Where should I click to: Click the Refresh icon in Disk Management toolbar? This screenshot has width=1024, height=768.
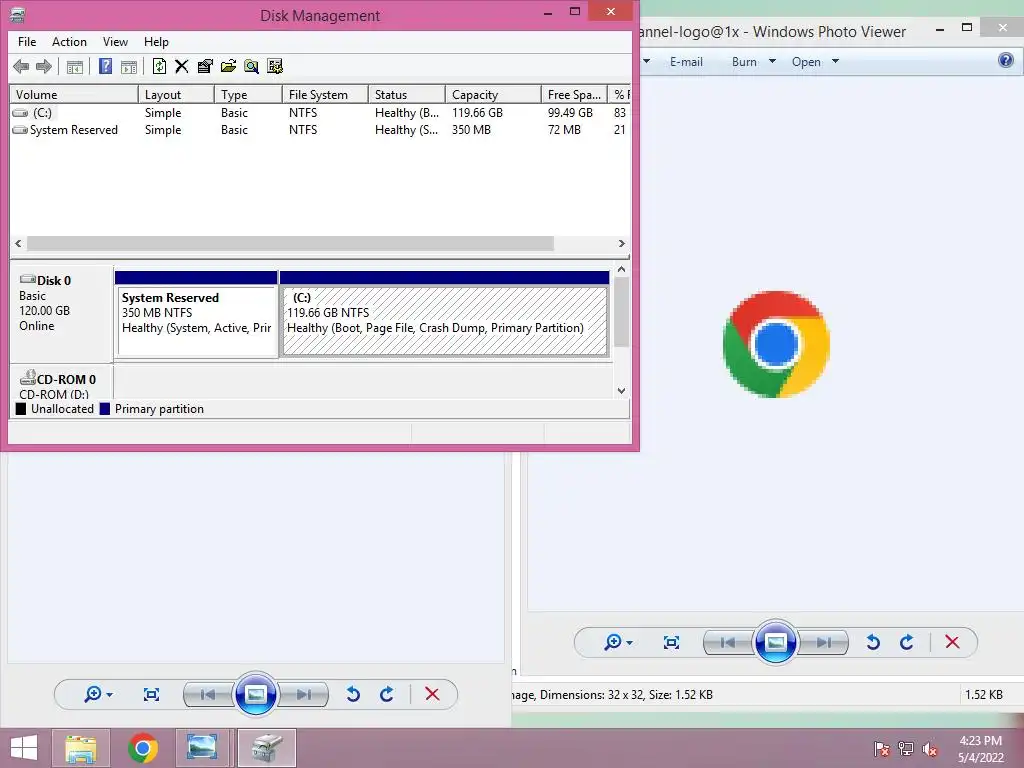coord(159,66)
